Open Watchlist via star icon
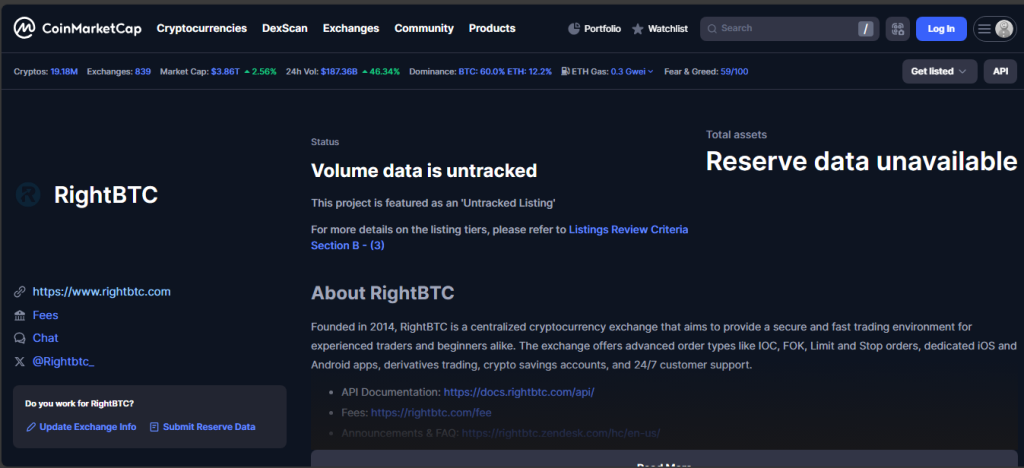Image resolution: width=1024 pixels, height=468 pixels. [638, 29]
